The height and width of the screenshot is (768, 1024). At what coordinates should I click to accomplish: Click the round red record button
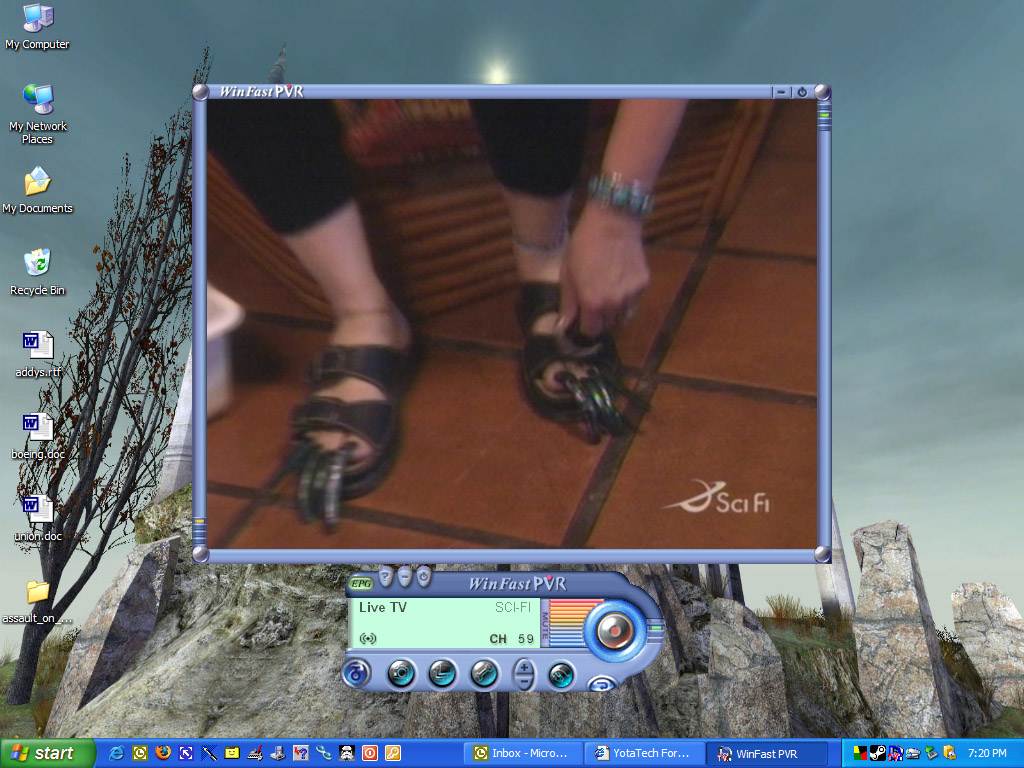(614, 630)
